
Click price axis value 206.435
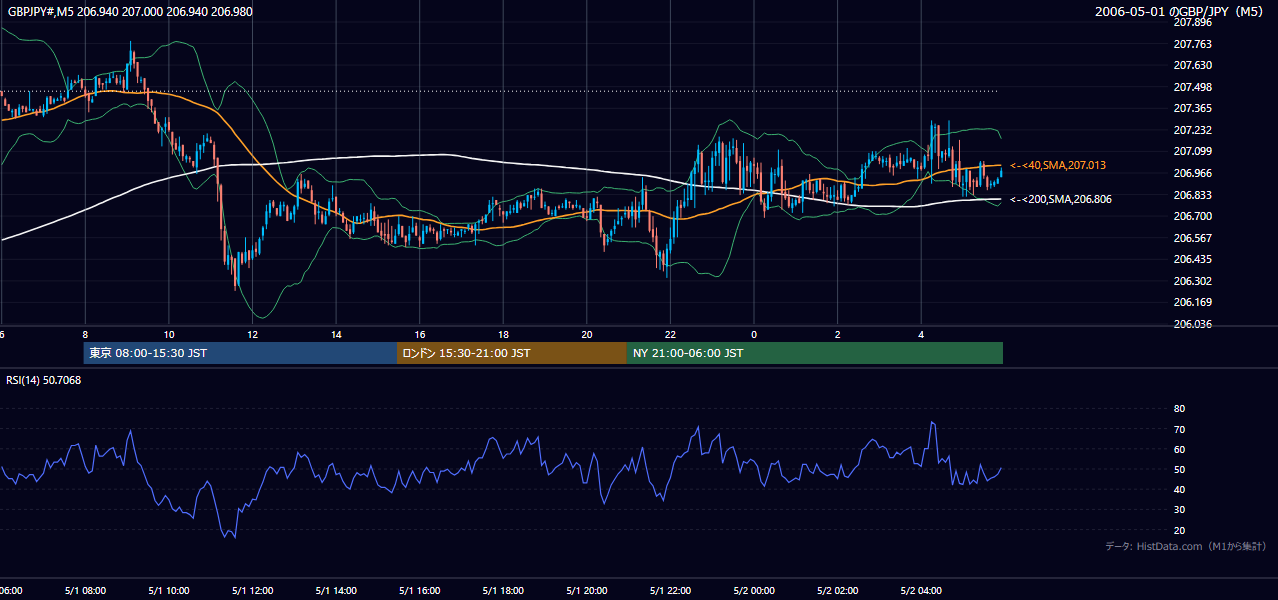(x=1192, y=259)
